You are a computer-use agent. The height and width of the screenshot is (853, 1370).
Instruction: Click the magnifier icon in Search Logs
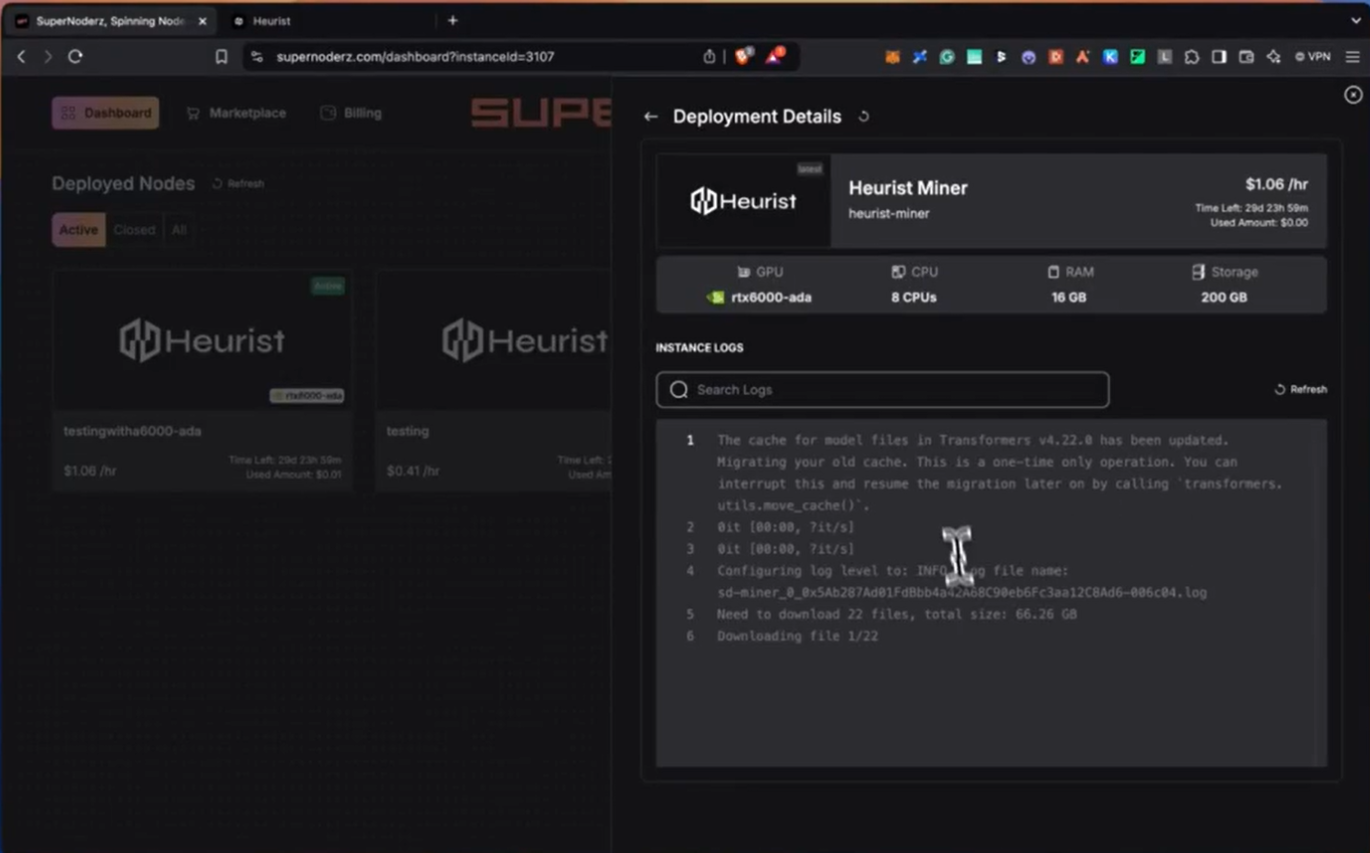(679, 390)
